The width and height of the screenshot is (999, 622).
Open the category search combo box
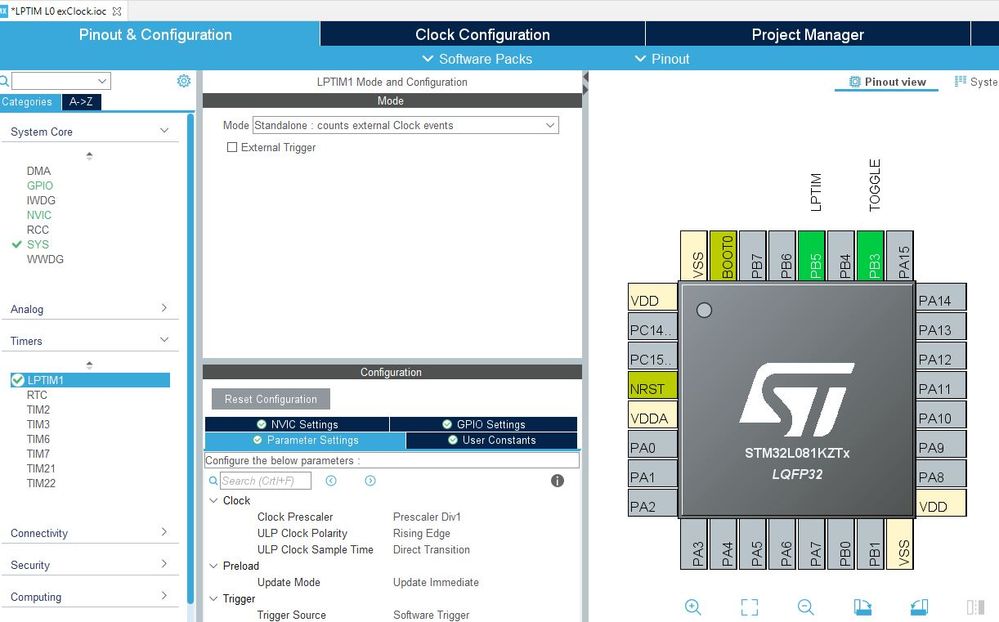[61, 81]
